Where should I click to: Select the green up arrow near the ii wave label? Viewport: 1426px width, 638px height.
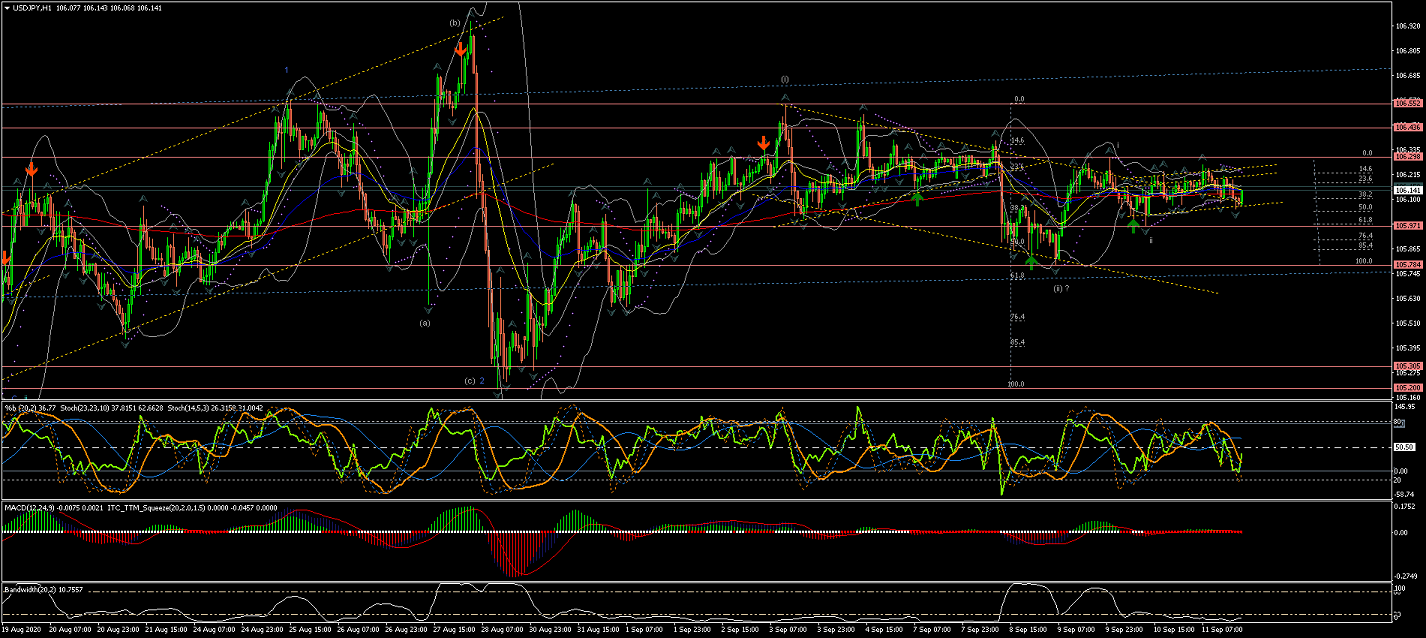click(x=1133, y=226)
